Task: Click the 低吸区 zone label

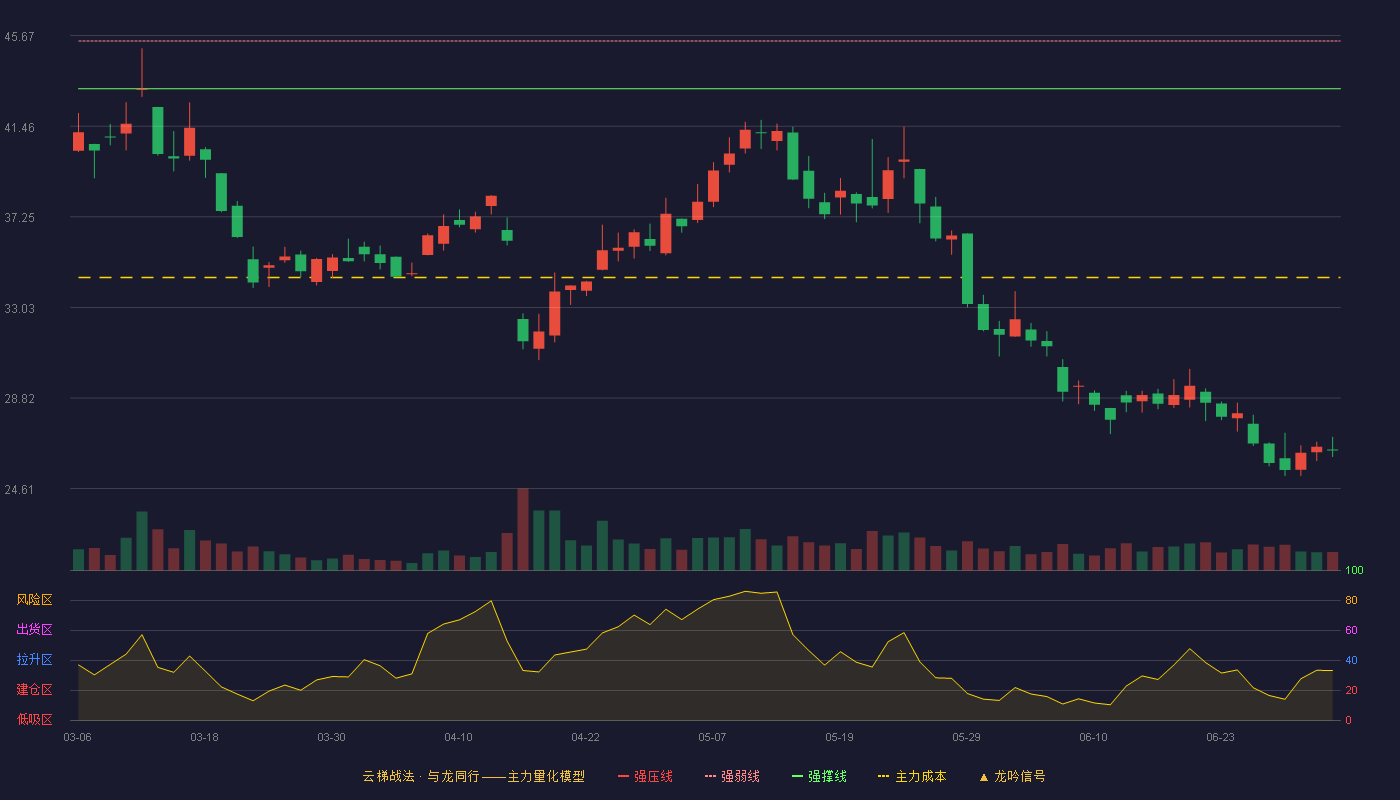Action: [34, 719]
